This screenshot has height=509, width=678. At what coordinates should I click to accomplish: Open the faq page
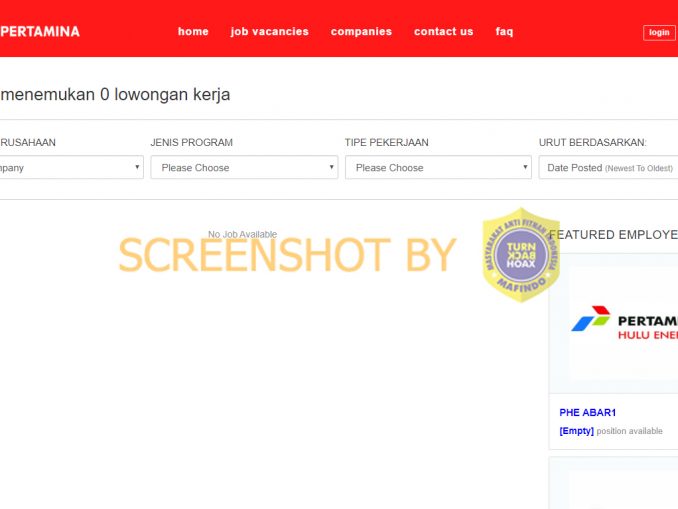(504, 32)
